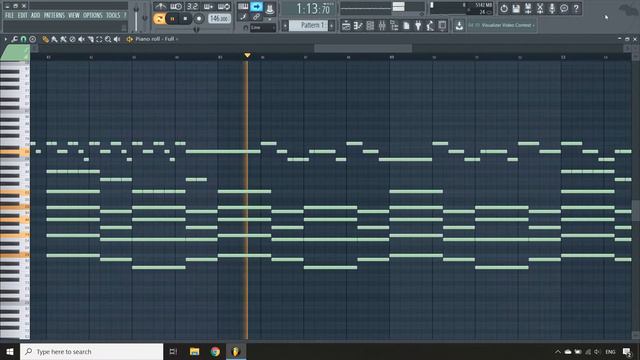The width and height of the screenshot is (640, 360).
Task: Expand the piano roll menu arrow
Action: pos(5,39)
